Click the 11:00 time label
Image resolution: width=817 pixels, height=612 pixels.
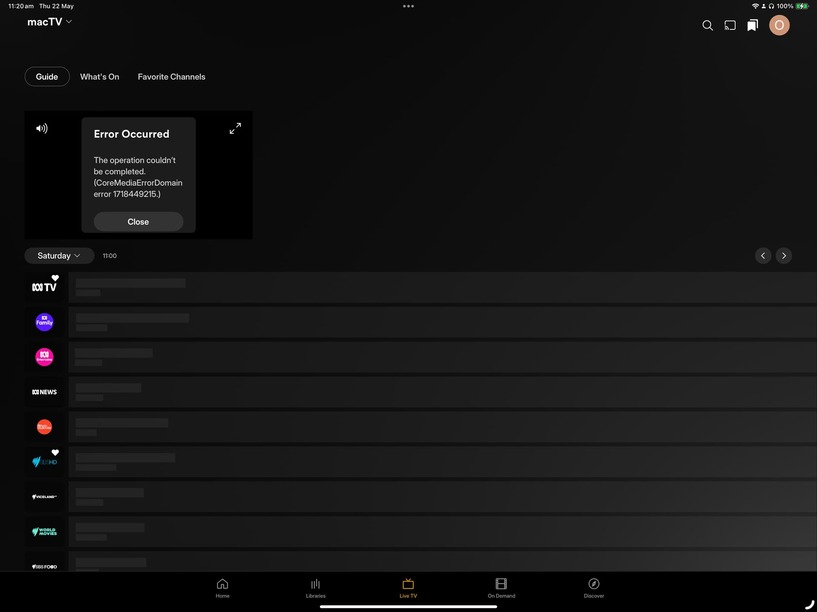(x=109, y=256)
